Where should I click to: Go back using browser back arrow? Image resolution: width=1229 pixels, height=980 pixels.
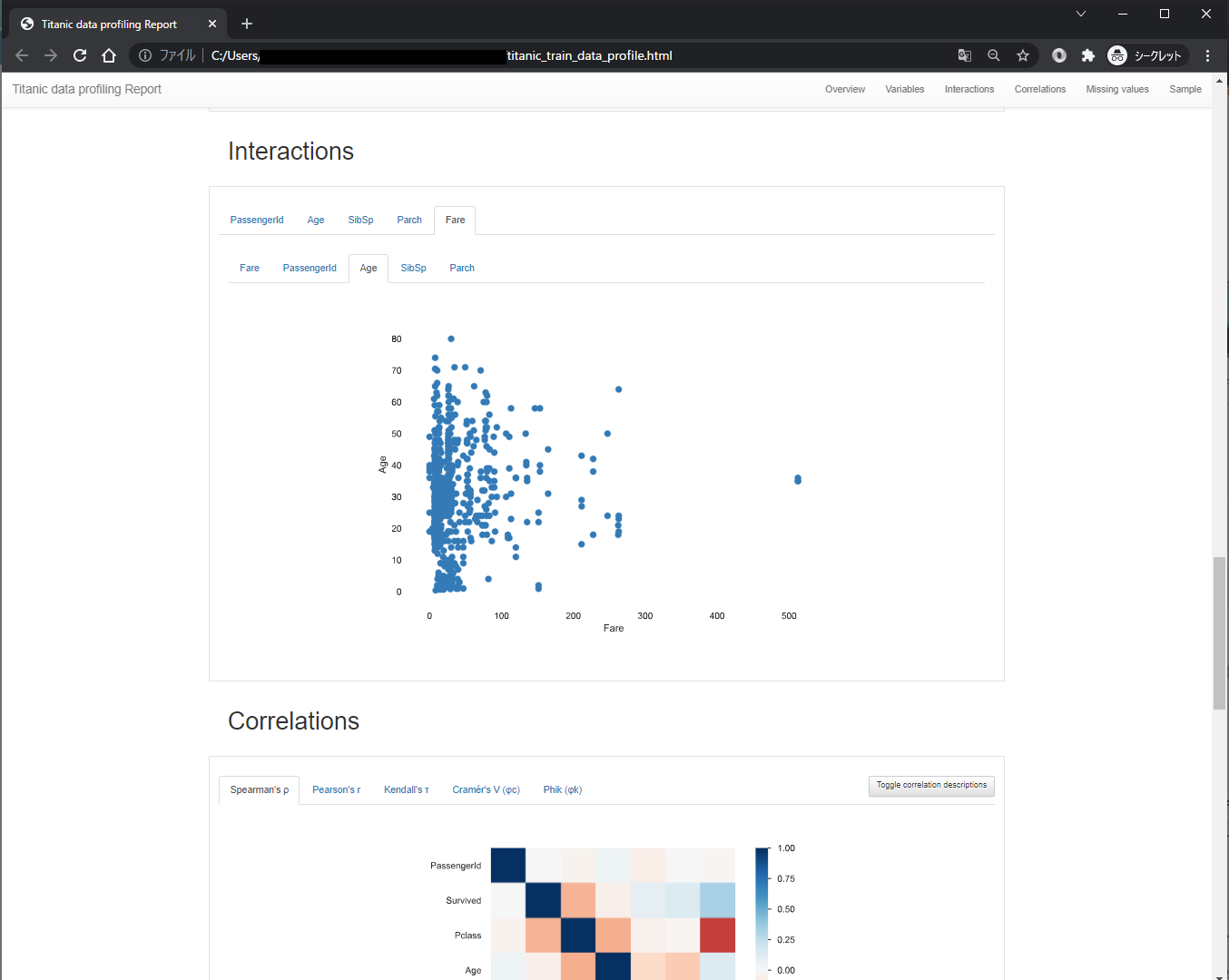click(x=22, y=55)
